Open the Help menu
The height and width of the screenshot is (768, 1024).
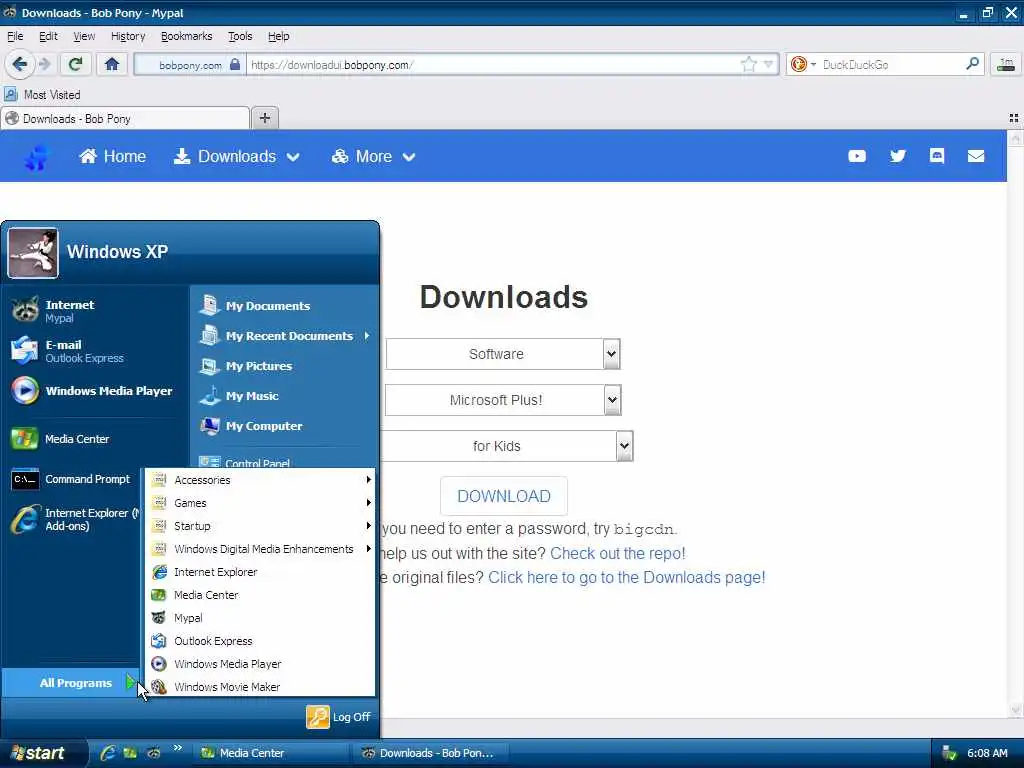point(279,36)
